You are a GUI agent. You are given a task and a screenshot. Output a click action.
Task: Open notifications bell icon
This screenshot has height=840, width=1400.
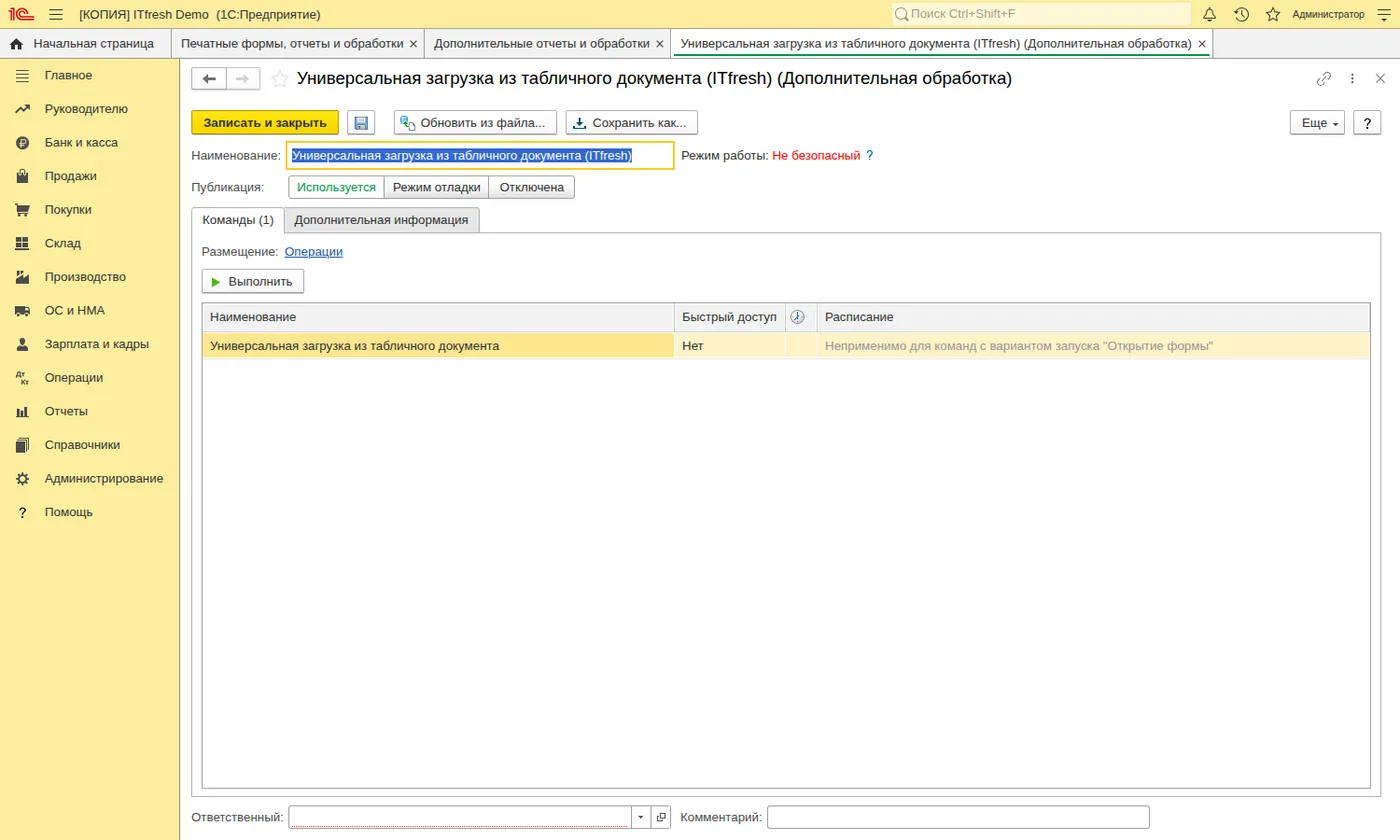(1210, 14)
